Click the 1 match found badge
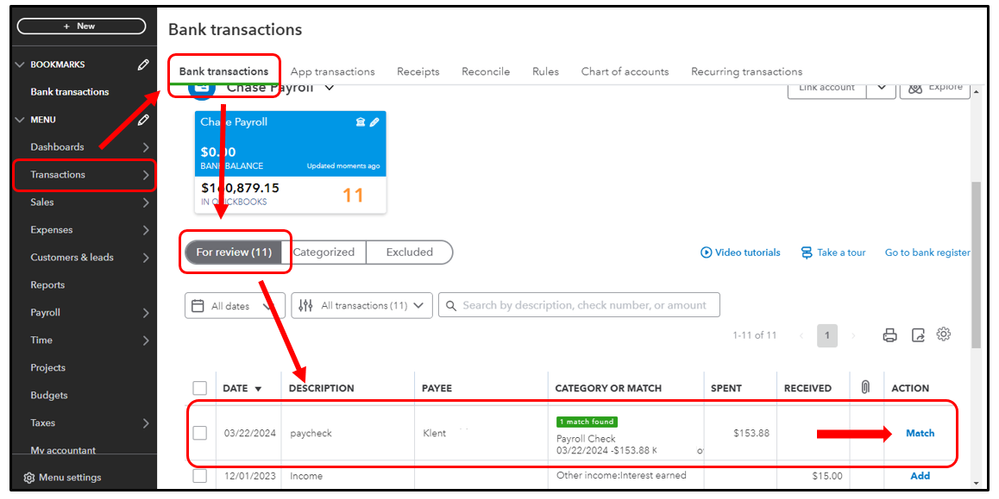Screen dimensions: 999x499 587,422
